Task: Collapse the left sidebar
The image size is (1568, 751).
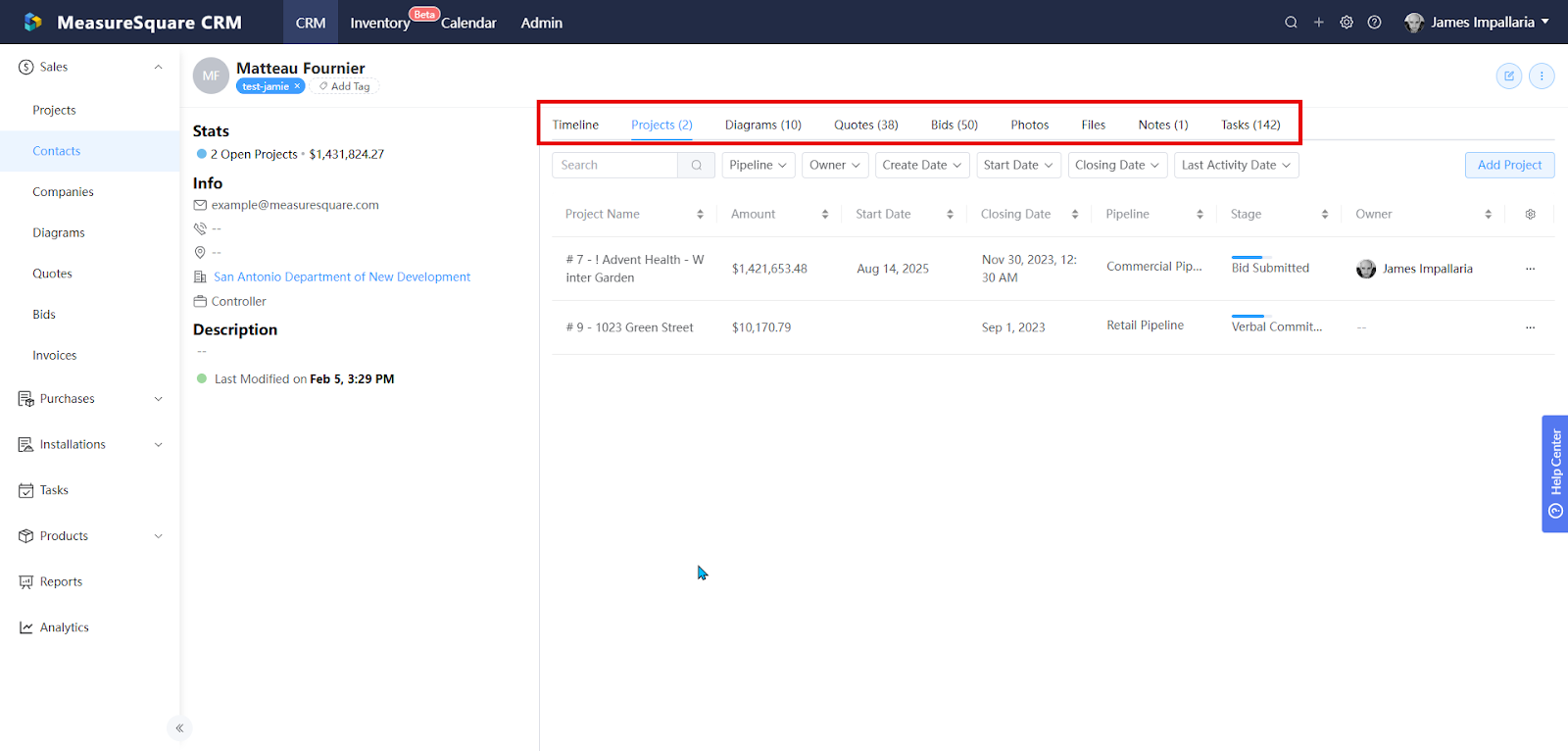Action: coord(179,727)
